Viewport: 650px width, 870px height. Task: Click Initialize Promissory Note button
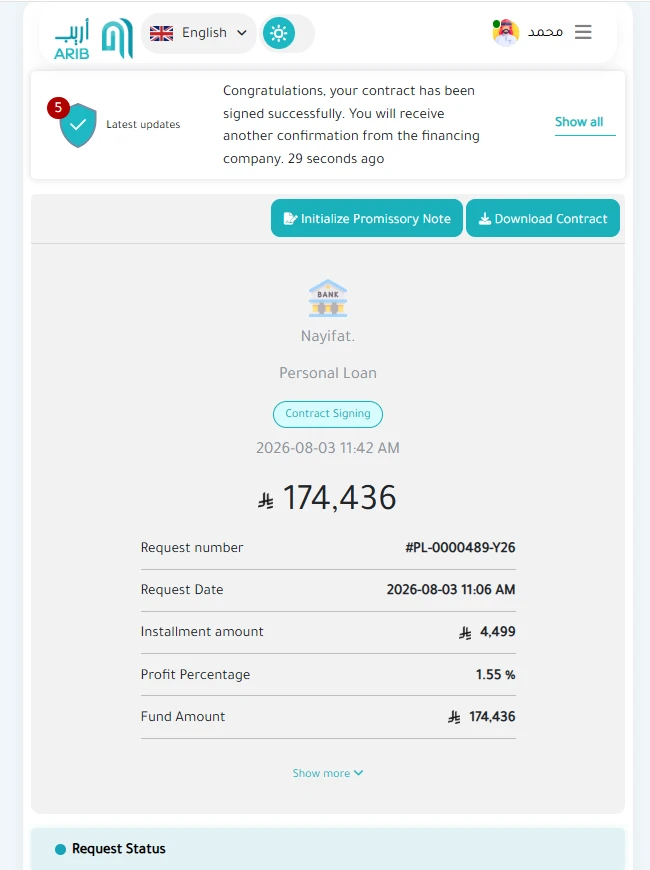point(367,219)
